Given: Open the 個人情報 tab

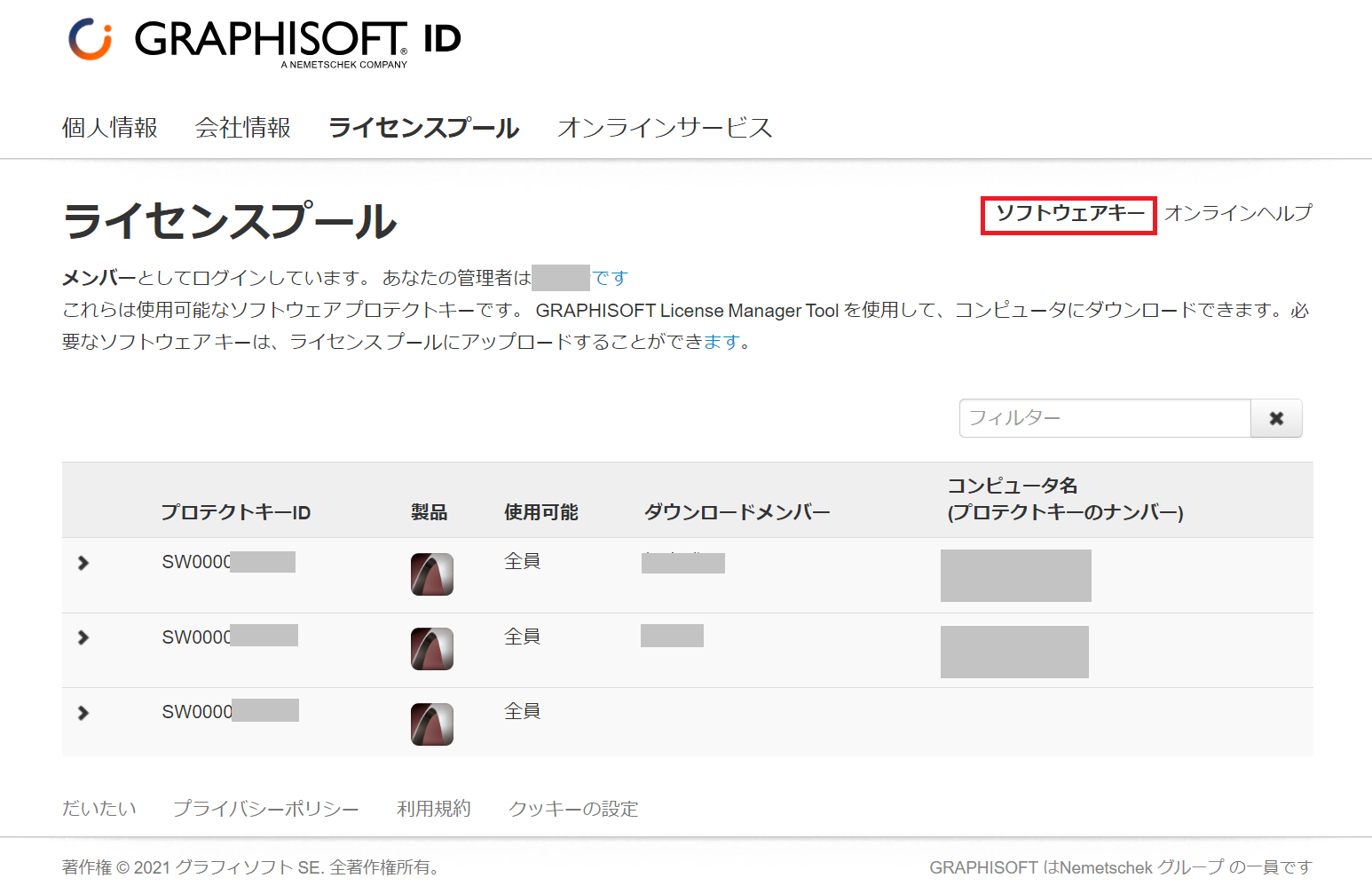Looking at the screenshot, I should (110, 128).
